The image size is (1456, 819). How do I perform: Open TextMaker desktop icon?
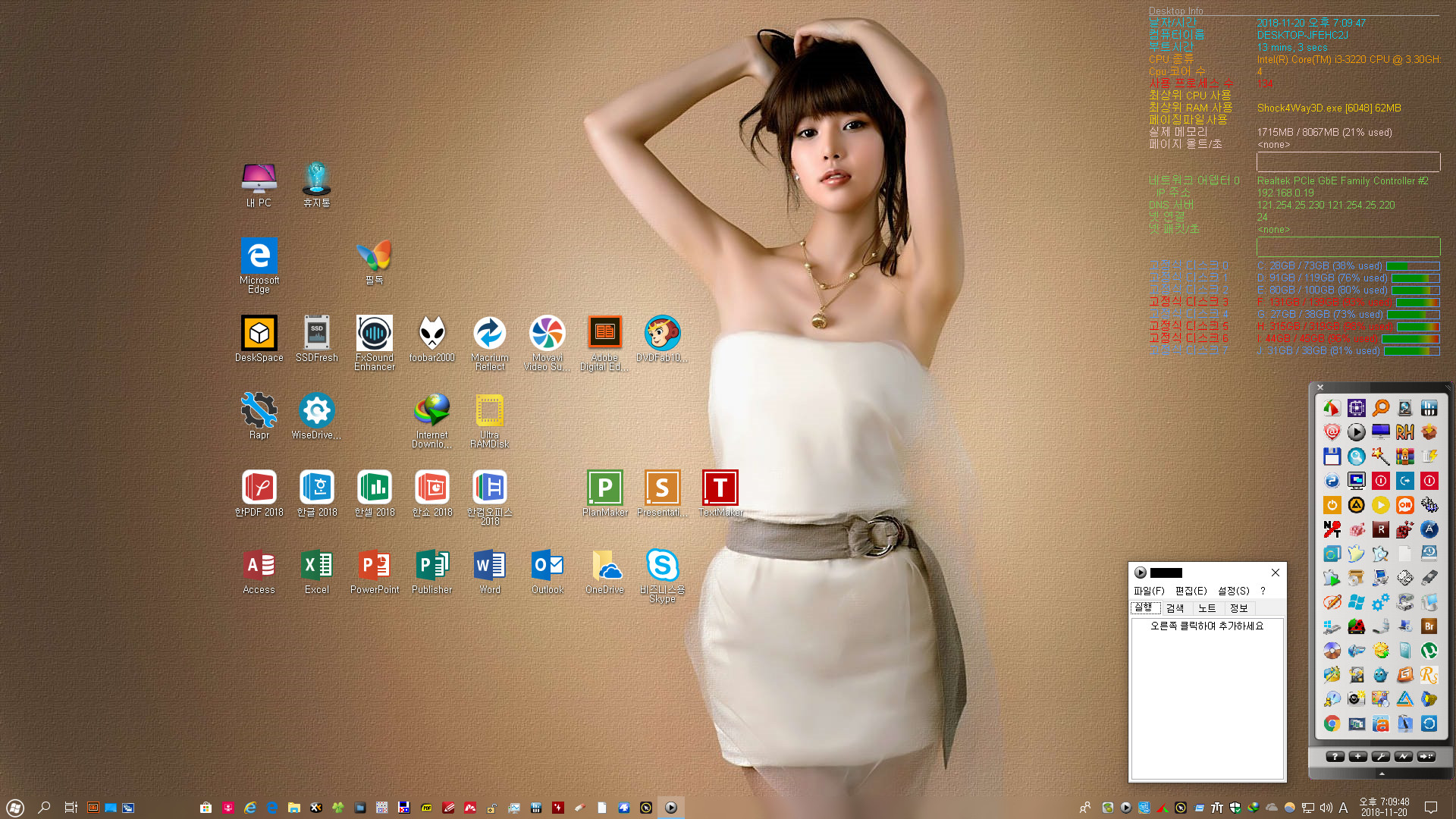(720, 494)
